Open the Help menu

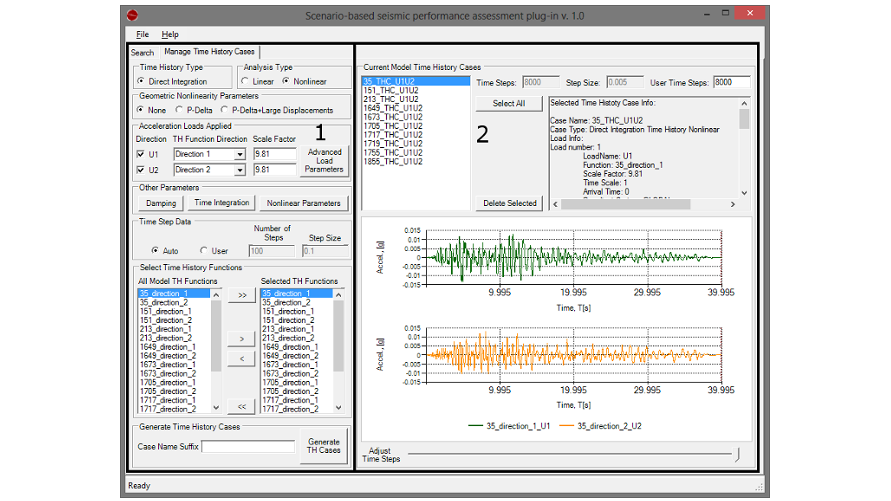(170, 34)
